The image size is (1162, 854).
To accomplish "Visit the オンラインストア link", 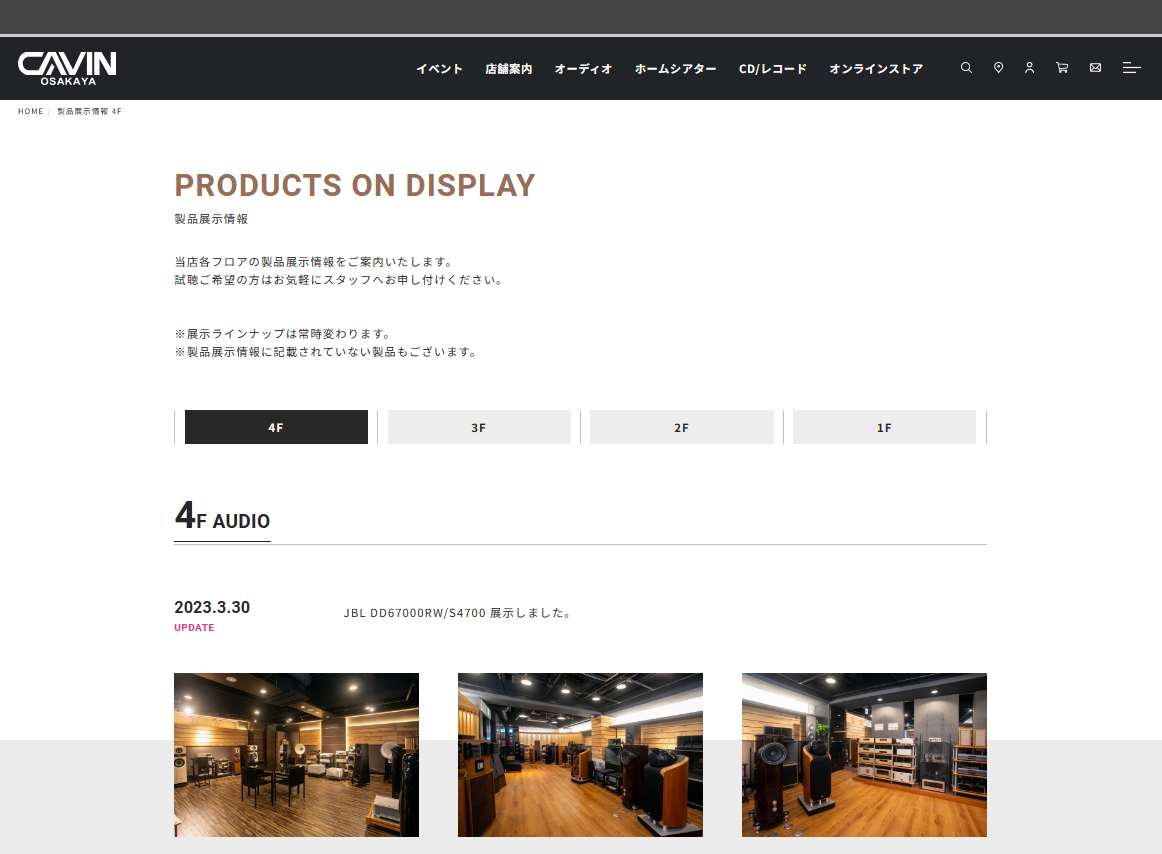I will point(875,69).
